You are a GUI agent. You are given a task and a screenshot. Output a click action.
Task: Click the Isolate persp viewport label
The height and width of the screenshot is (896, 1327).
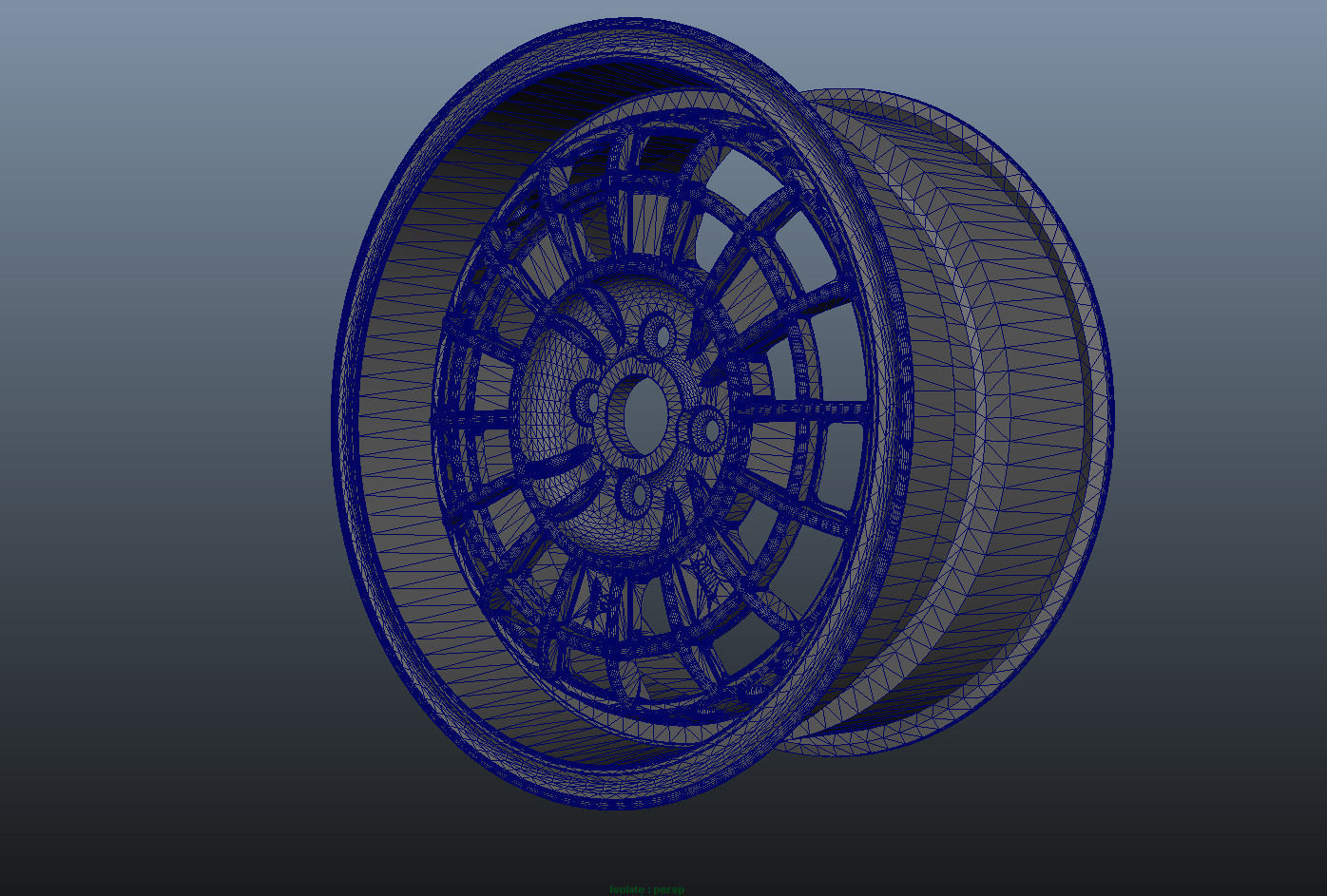pyautogui.click(x=646, y=889)
